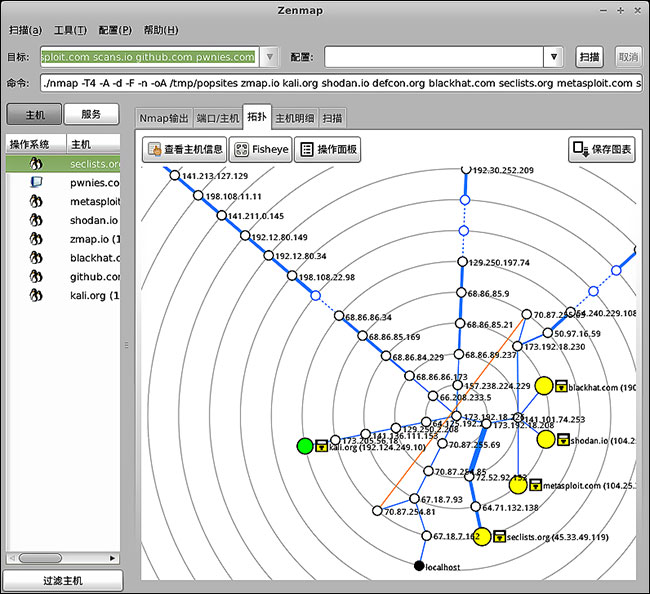Click the profile (配置) combo box field
Viewport: 650px width, 594px height.
[x=434, y=57]
